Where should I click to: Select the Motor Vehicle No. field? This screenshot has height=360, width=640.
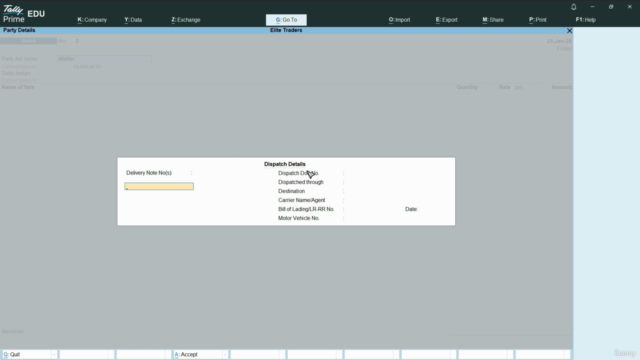pos(299,218)
